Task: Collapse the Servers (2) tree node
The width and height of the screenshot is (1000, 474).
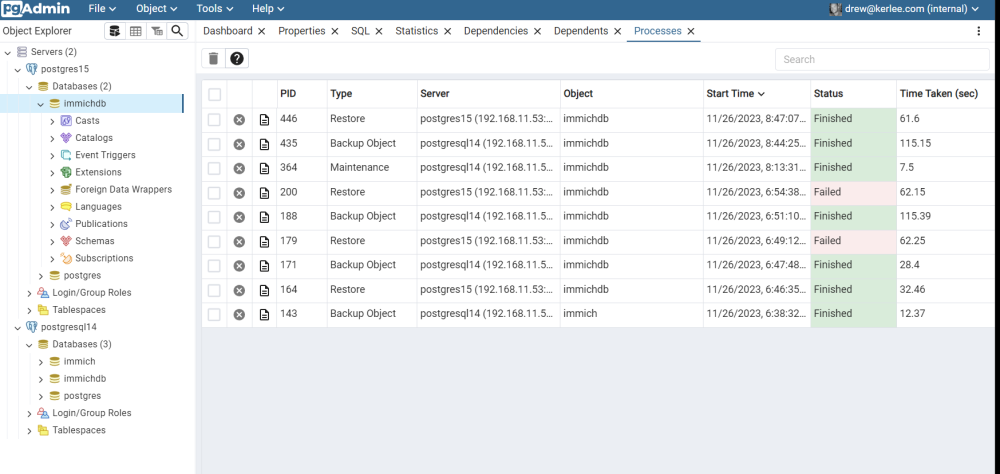Action: click(x=8, y=52)
